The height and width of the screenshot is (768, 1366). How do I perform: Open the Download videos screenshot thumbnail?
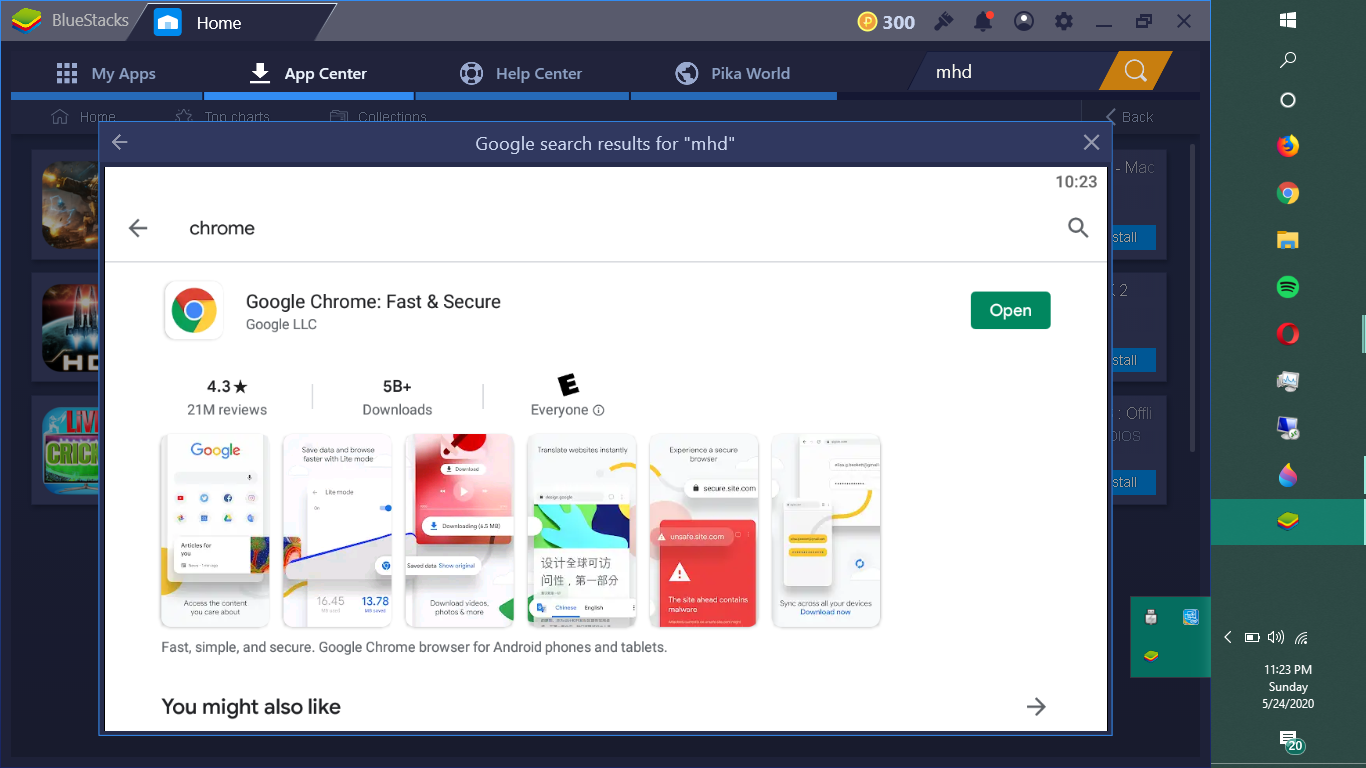point(459,530)
